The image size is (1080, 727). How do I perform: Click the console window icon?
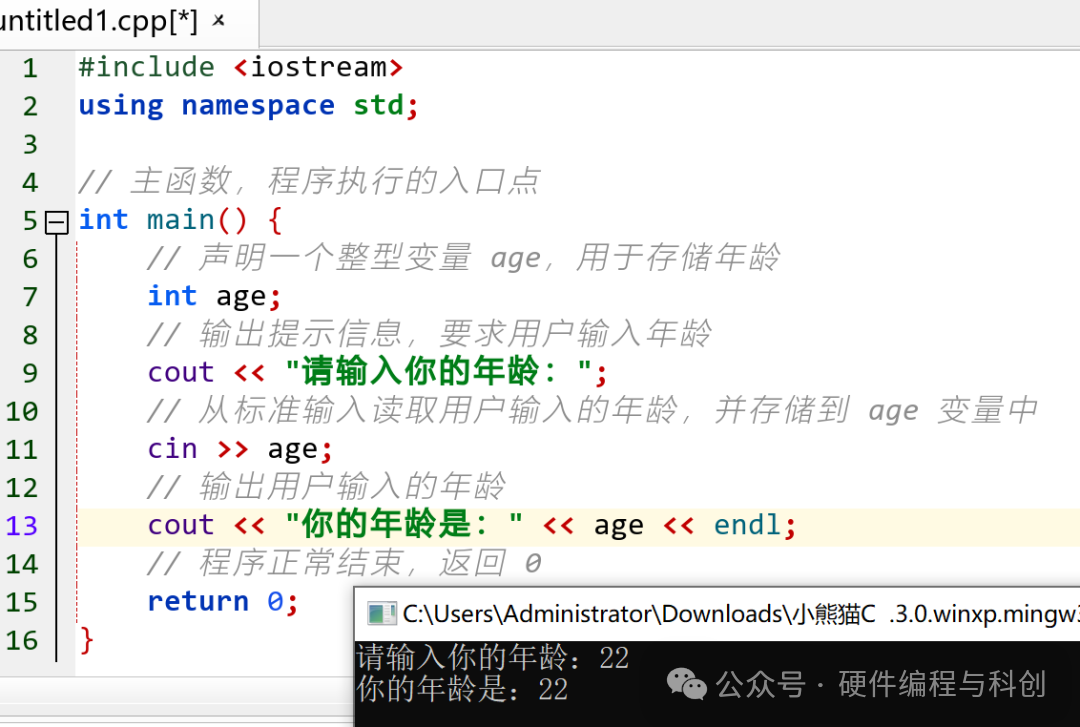[x=382, y=613]
